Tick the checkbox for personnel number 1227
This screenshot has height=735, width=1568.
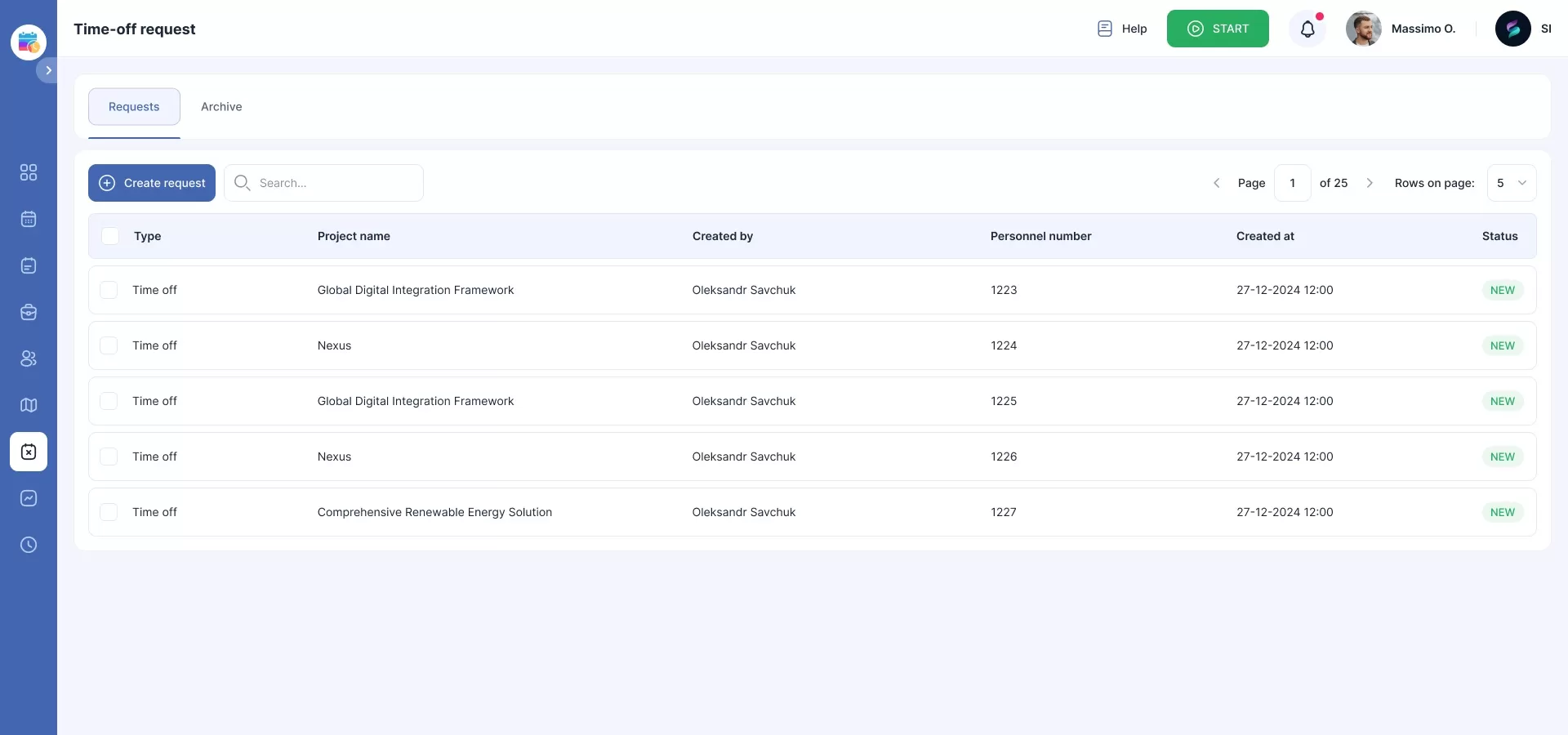click(x=109, y=512)
